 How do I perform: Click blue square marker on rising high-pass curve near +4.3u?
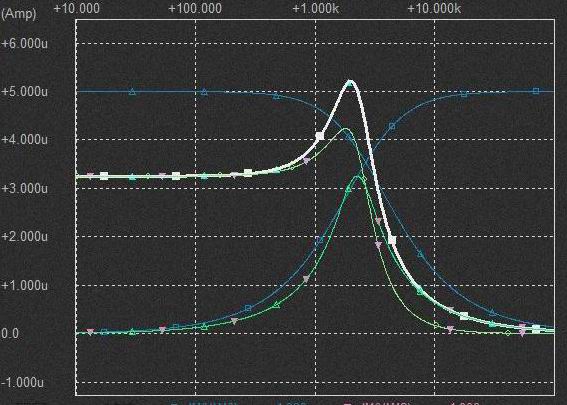tap(392, 126)
